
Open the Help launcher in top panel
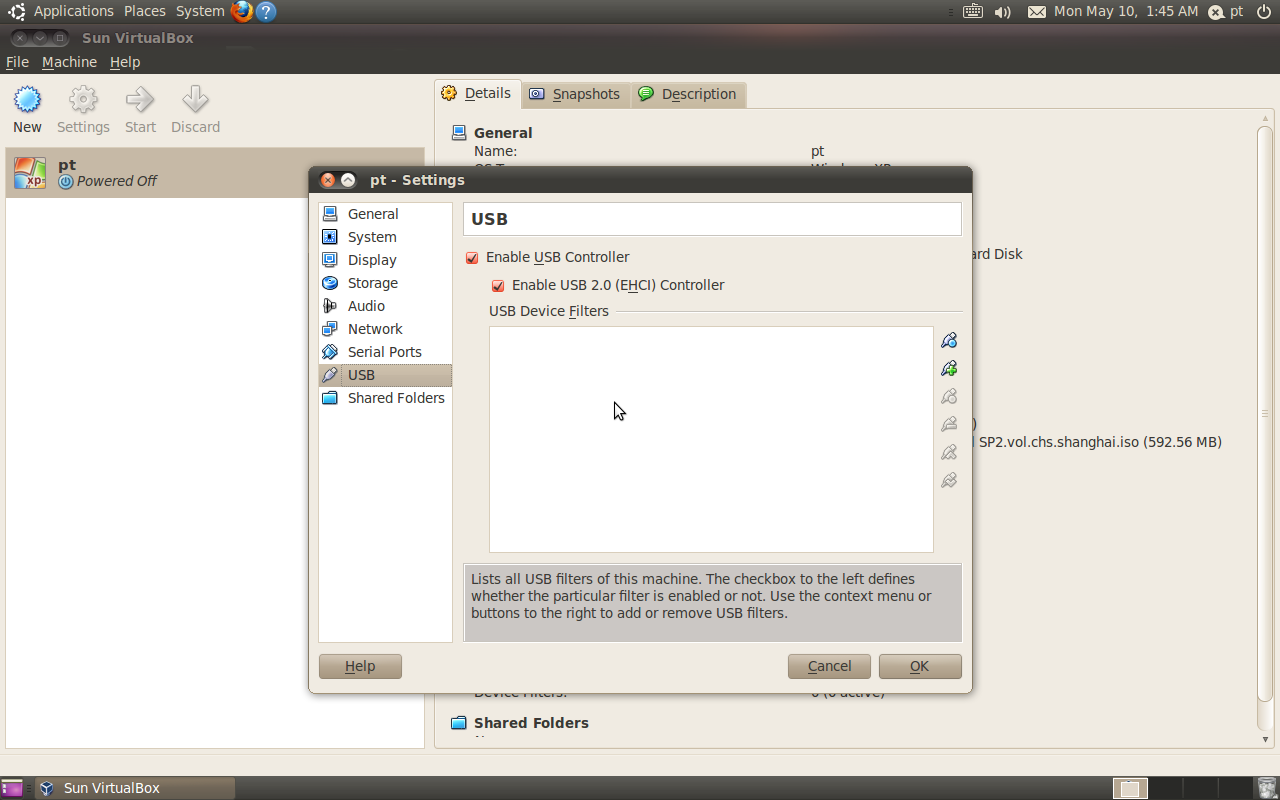pyautogui.click(x=265, y=11)
